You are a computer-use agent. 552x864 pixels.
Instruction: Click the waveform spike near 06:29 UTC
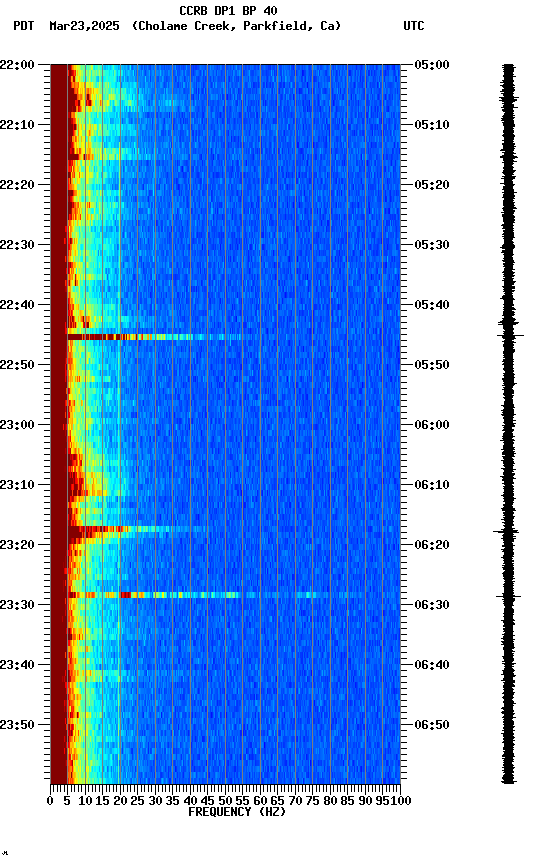508,596
